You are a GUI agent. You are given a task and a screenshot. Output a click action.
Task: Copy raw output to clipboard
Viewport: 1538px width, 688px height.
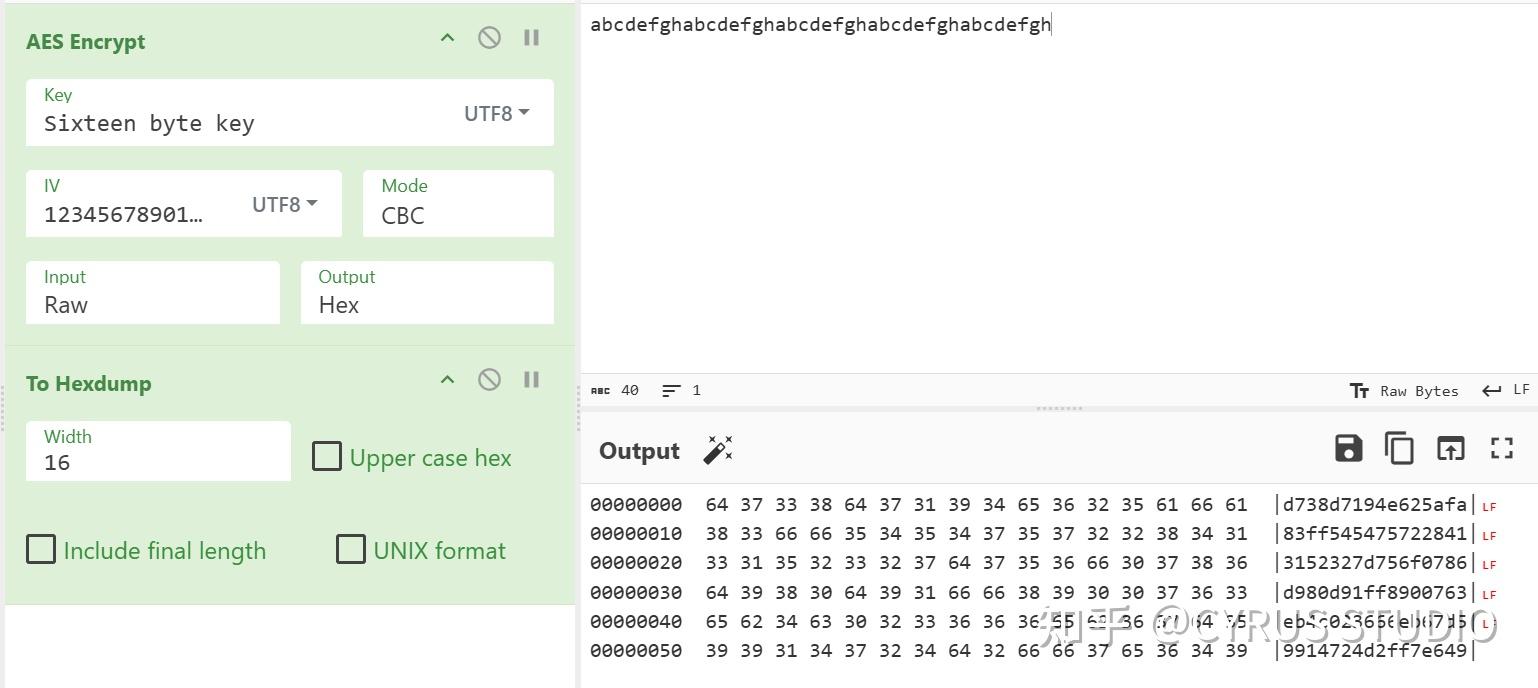(1399, 448)
